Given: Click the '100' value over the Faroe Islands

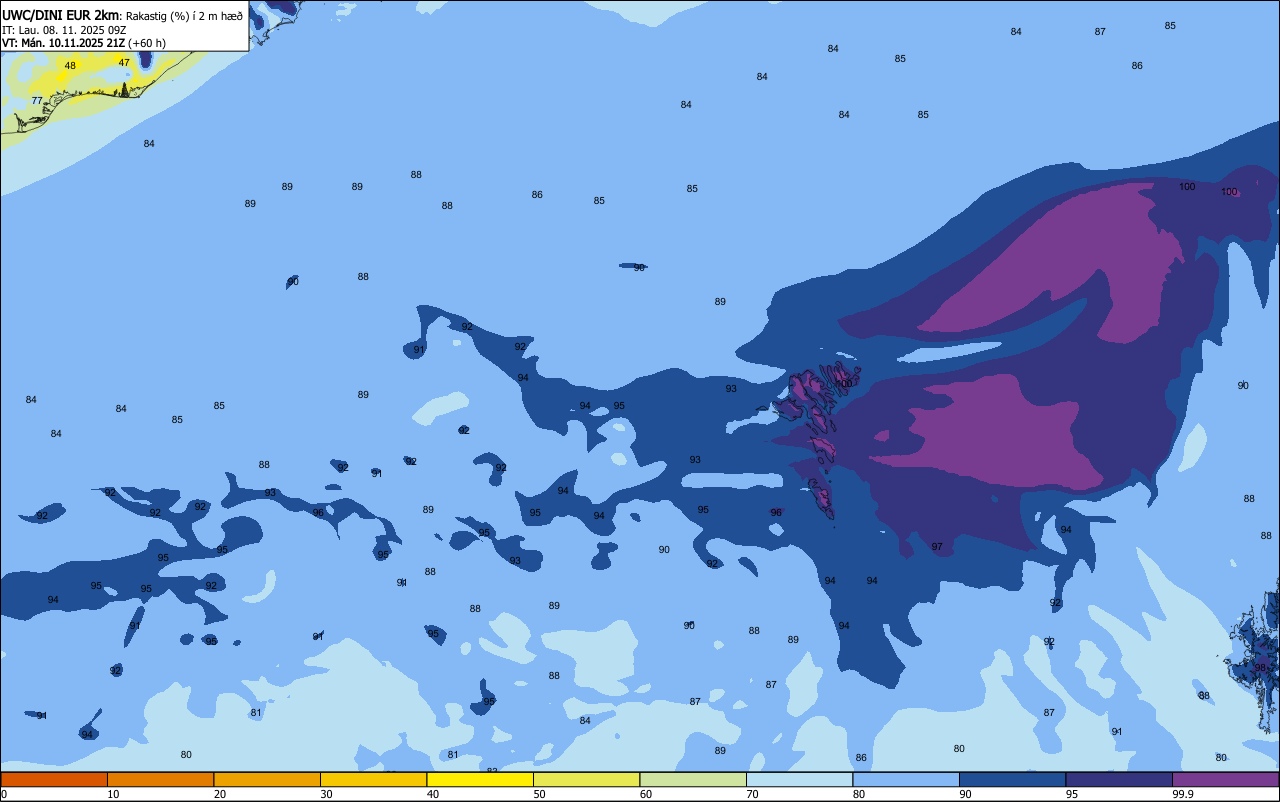Looking at the screenshot, I should coord(845,383).
